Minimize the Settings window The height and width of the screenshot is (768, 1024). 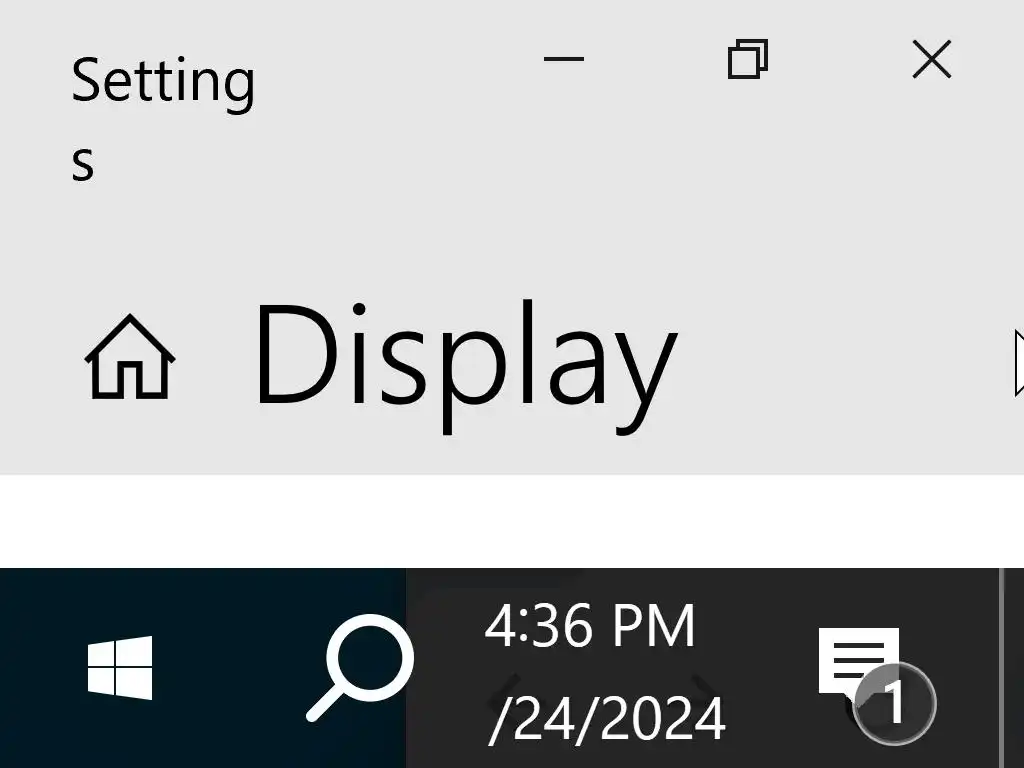coord(564,59)
